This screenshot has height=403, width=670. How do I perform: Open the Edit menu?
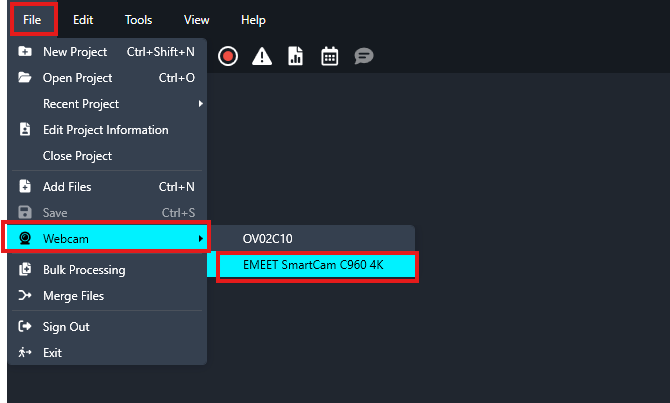(83, 19)
